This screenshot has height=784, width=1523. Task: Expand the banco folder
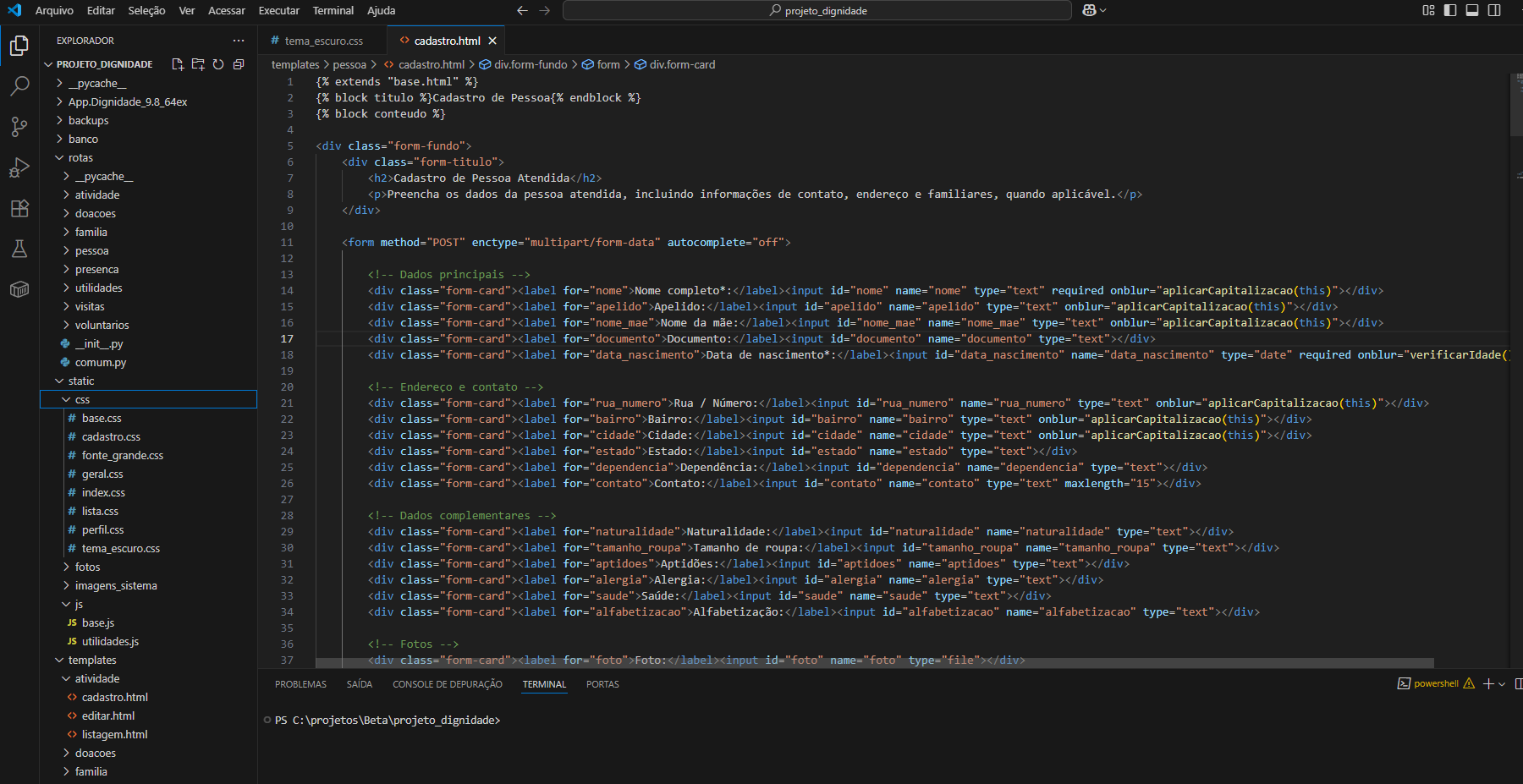coord(59,139)
